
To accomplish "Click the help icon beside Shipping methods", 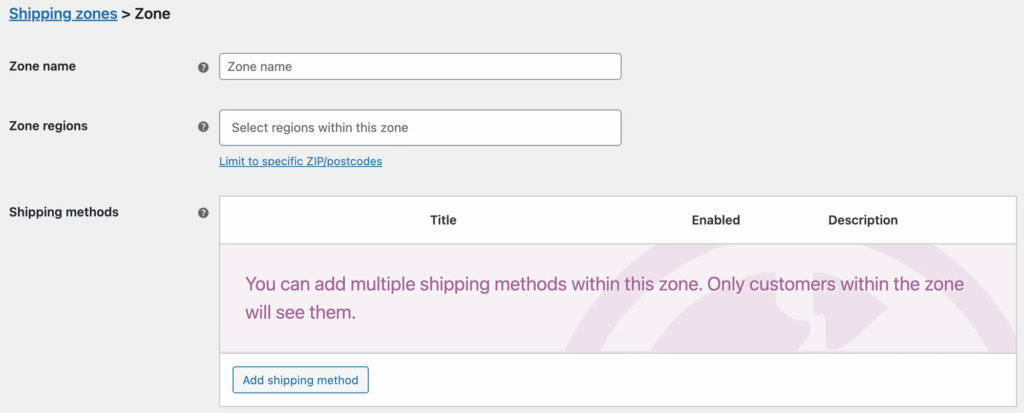I will tap(204, 213).
